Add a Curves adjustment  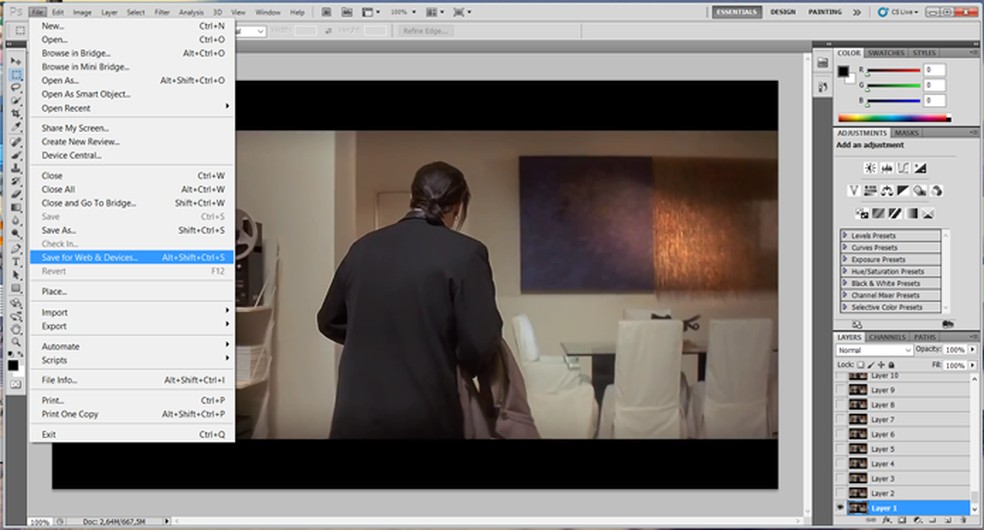tap(903, 167)
